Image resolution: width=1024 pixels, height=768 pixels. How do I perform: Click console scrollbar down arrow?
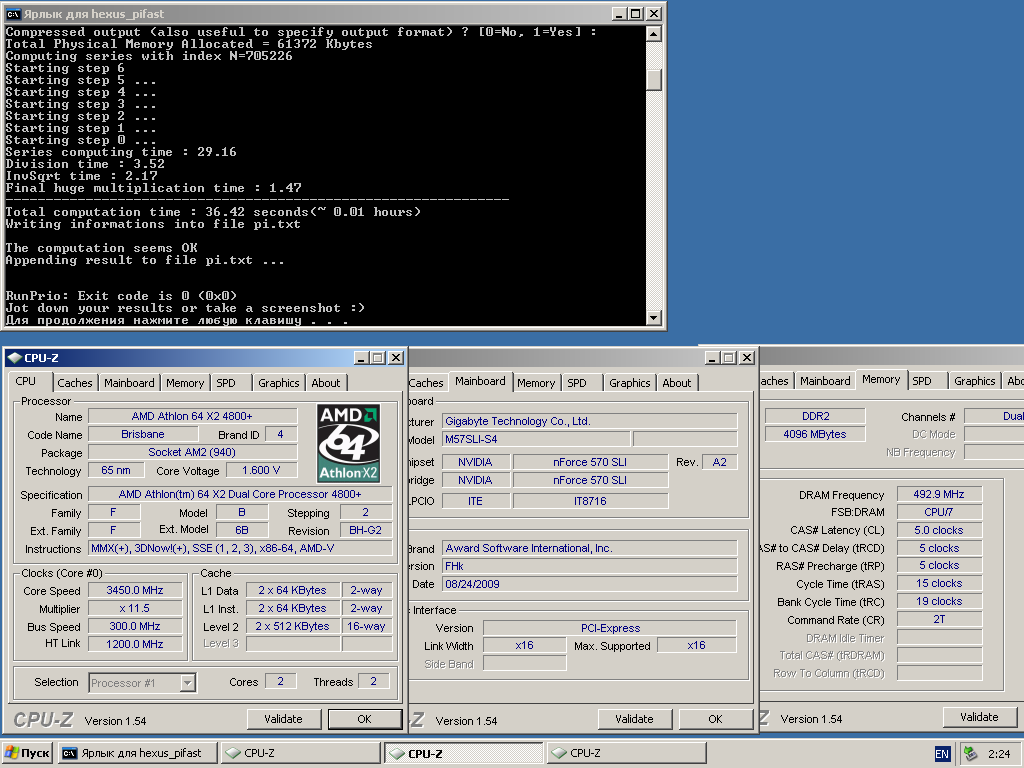(654, 318)
